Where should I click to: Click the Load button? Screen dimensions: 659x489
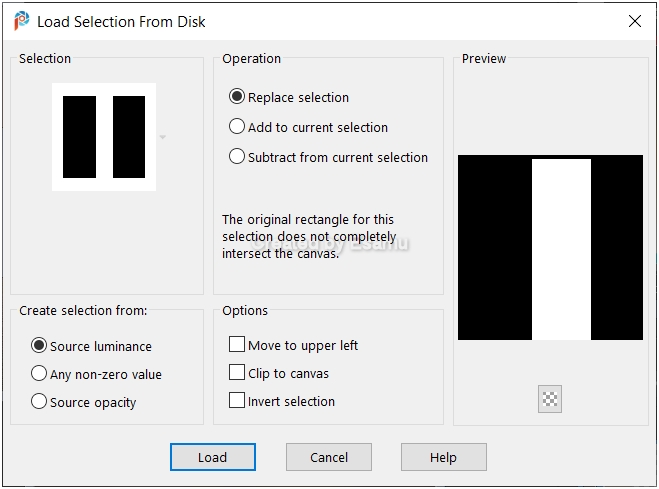click(213, 457)
